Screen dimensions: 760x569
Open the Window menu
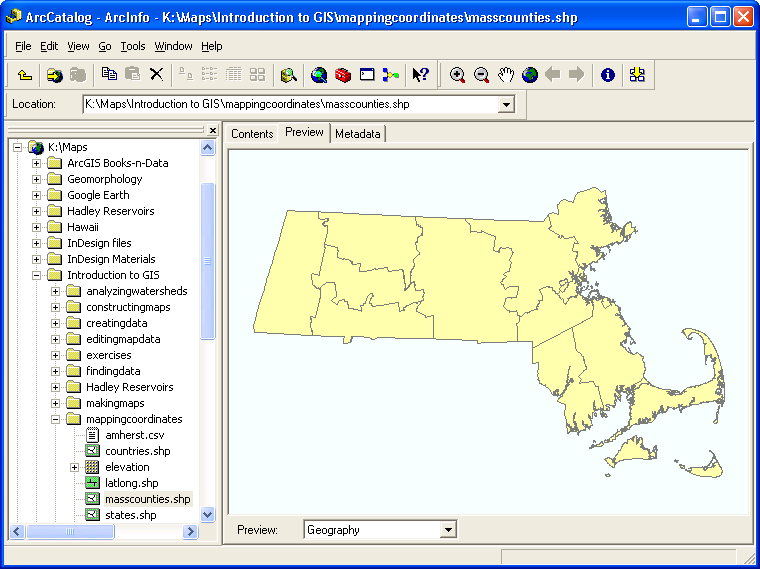[x=173, y=46]
